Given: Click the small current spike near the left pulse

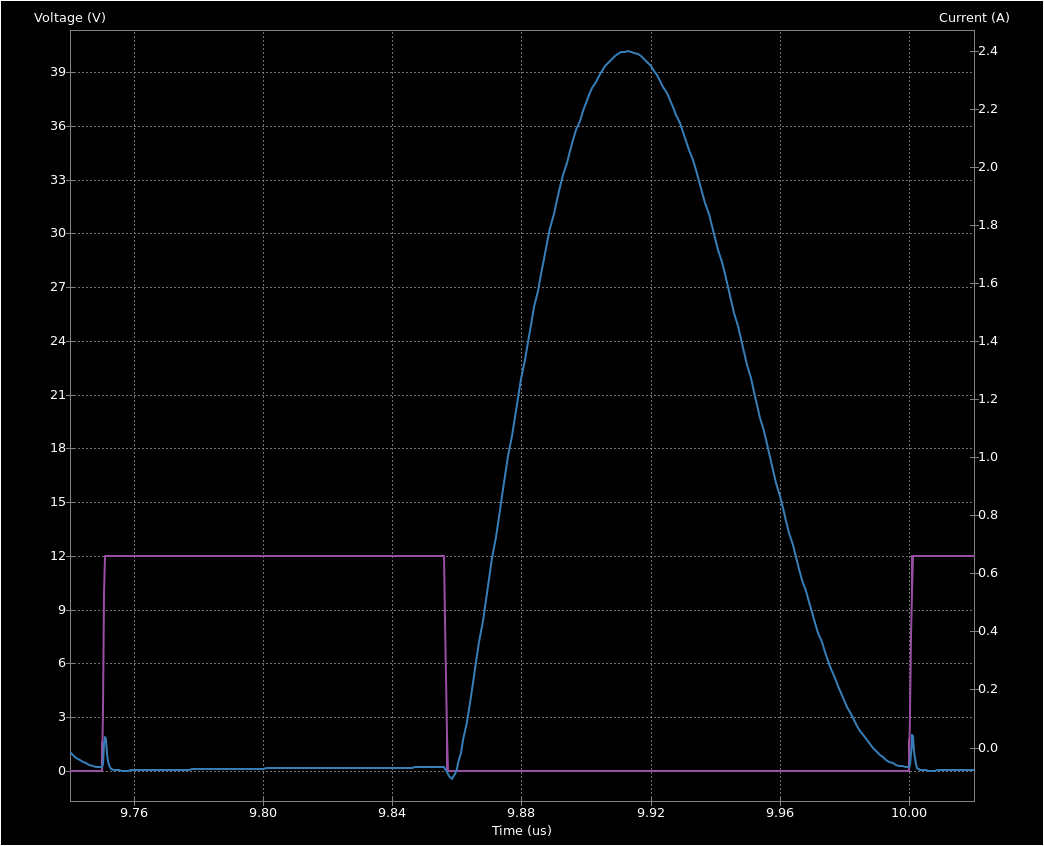Looking at the screenshot, I should point(105,735).
